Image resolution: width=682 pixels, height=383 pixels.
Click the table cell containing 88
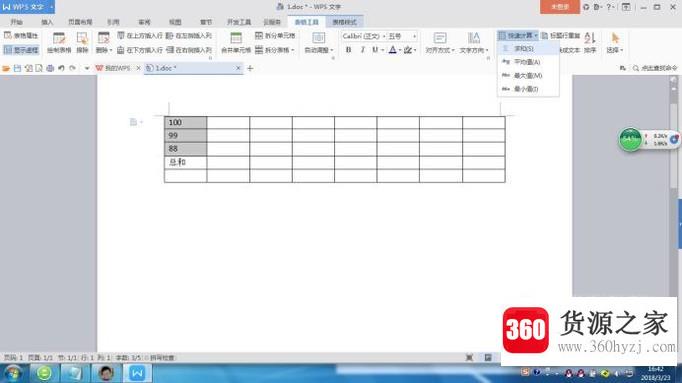pos(186,149)
